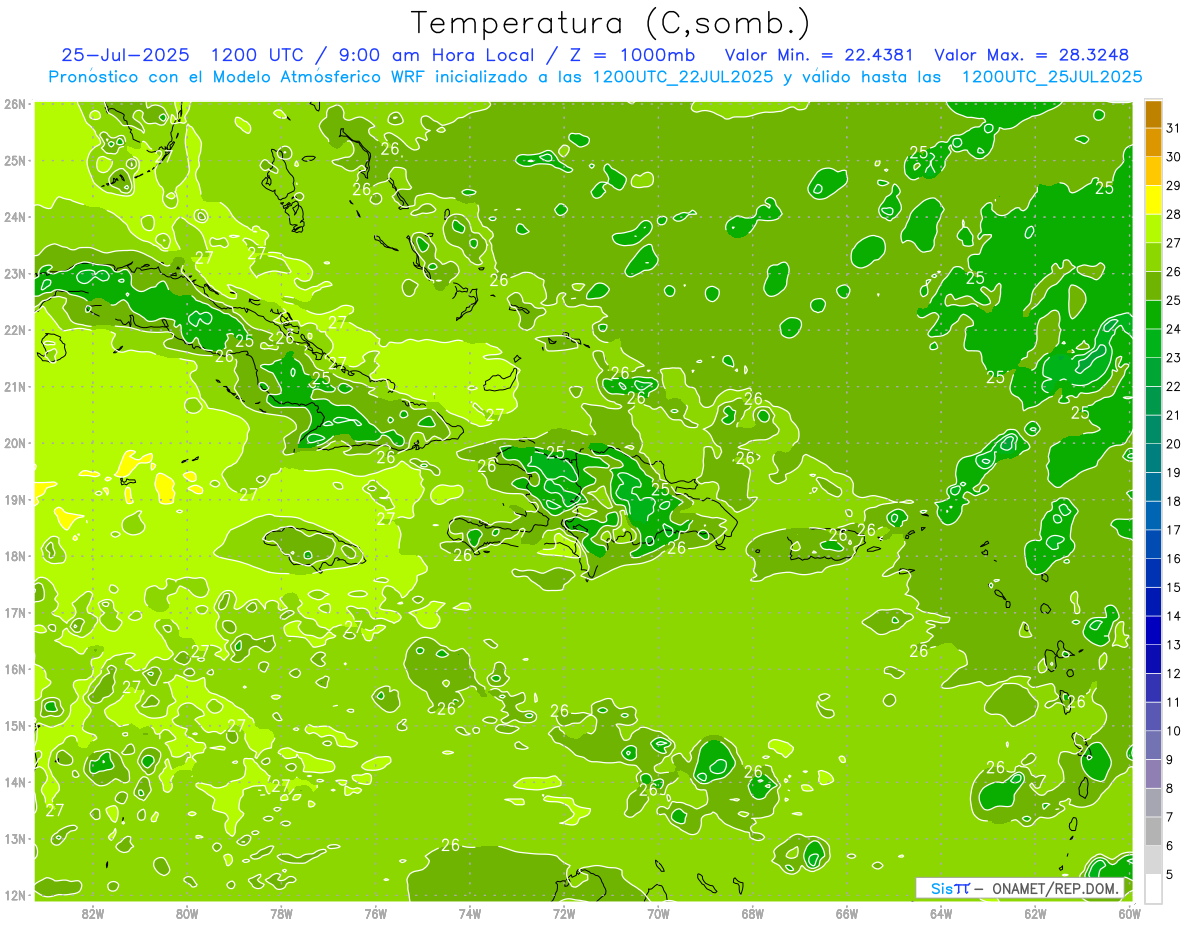Screen dimensions: 1200x927
Task: Click the '12N' latitude axis label
Action: tap(15, 895)
